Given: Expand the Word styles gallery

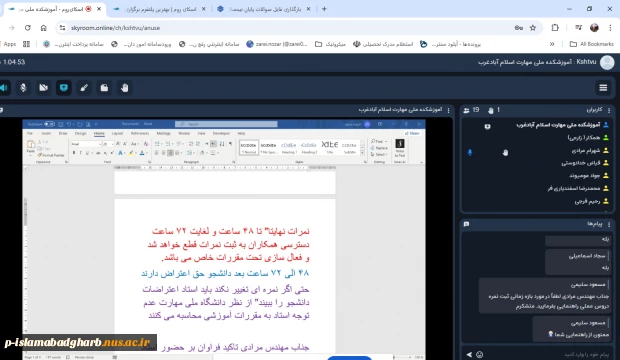Looking at the screenshot, I should (x=362, y=153).
